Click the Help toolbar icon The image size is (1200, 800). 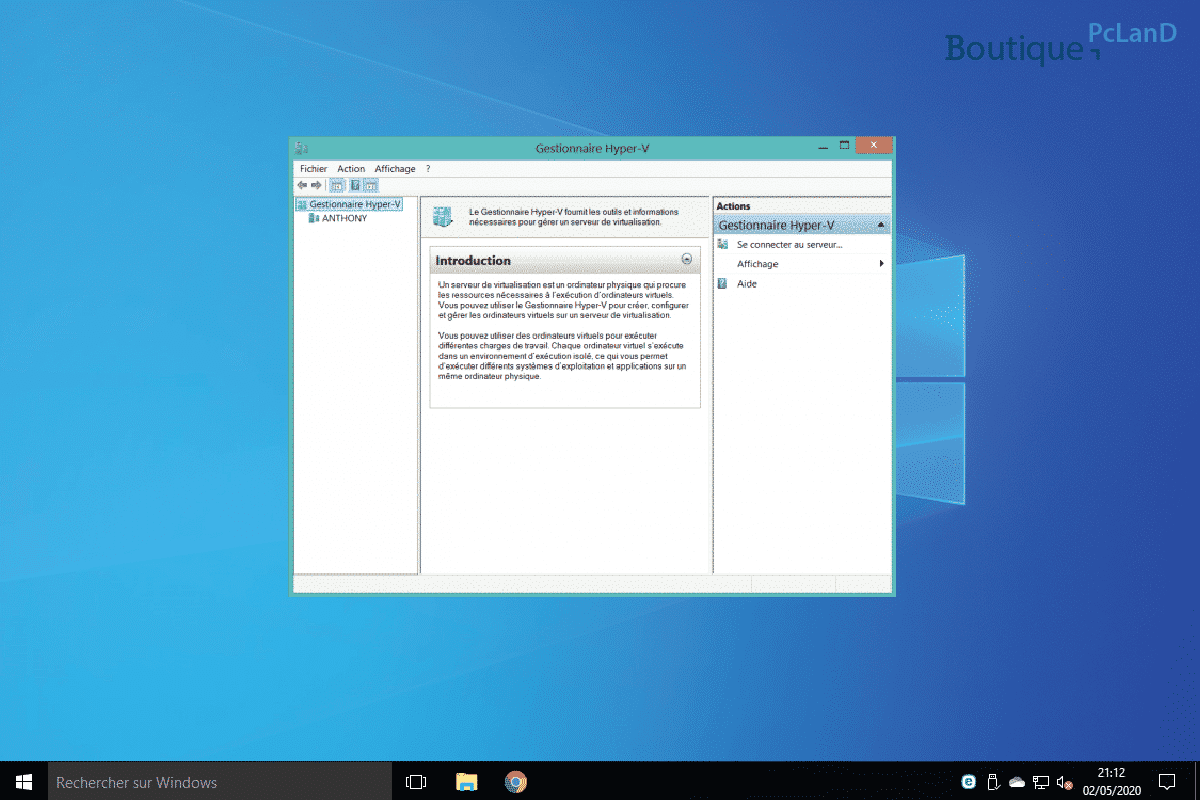point(355,185)
